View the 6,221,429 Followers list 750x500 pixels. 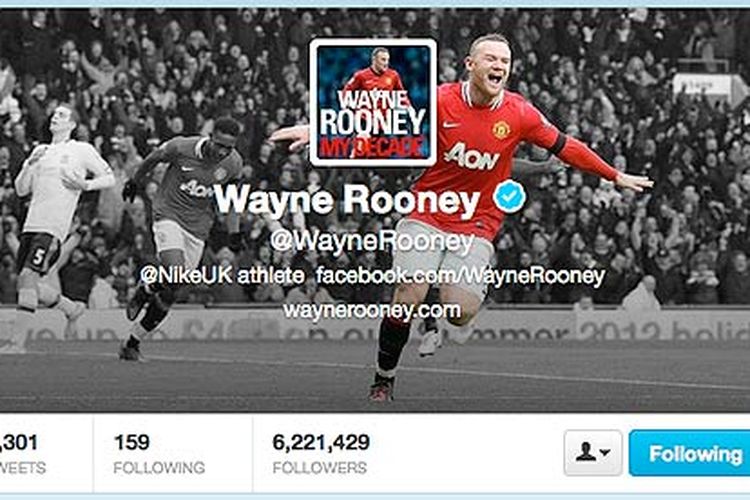coord(321,454)
